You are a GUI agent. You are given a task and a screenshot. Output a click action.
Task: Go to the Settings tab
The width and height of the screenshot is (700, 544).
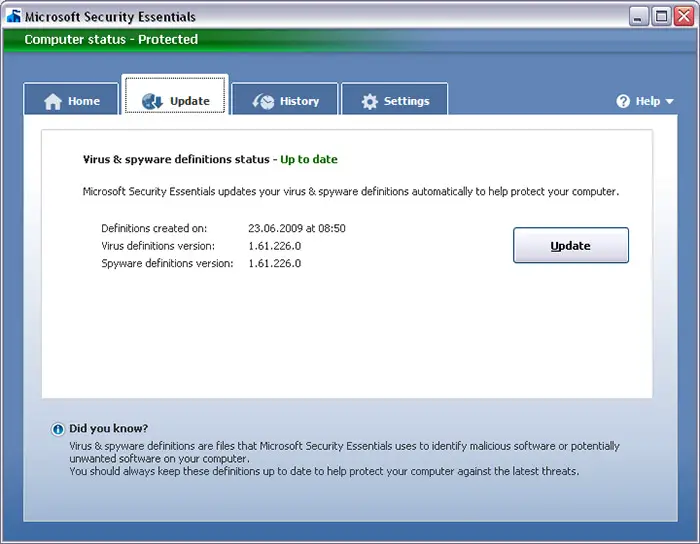click(395, 99)
